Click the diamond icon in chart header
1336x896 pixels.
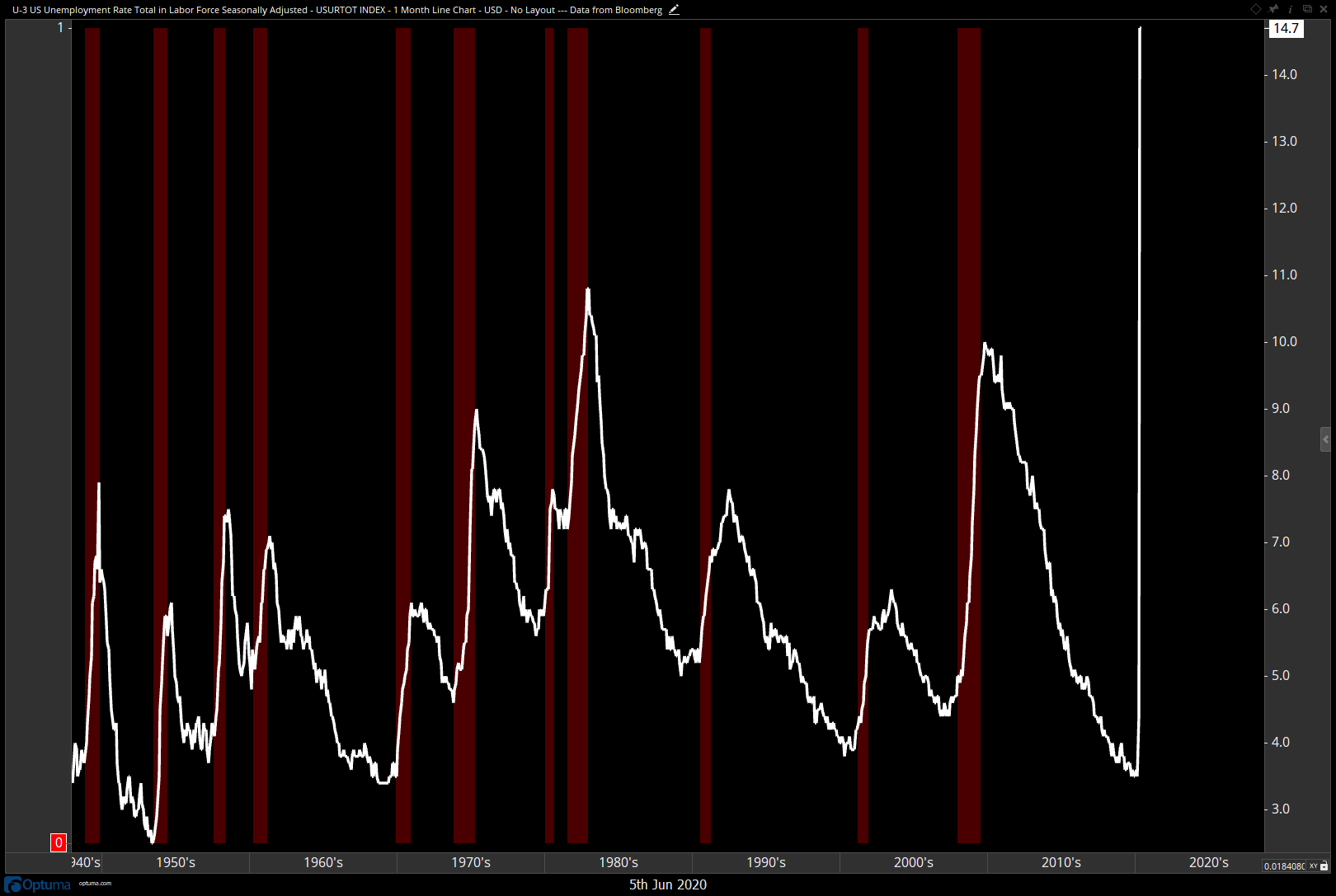coord(1256,9)
